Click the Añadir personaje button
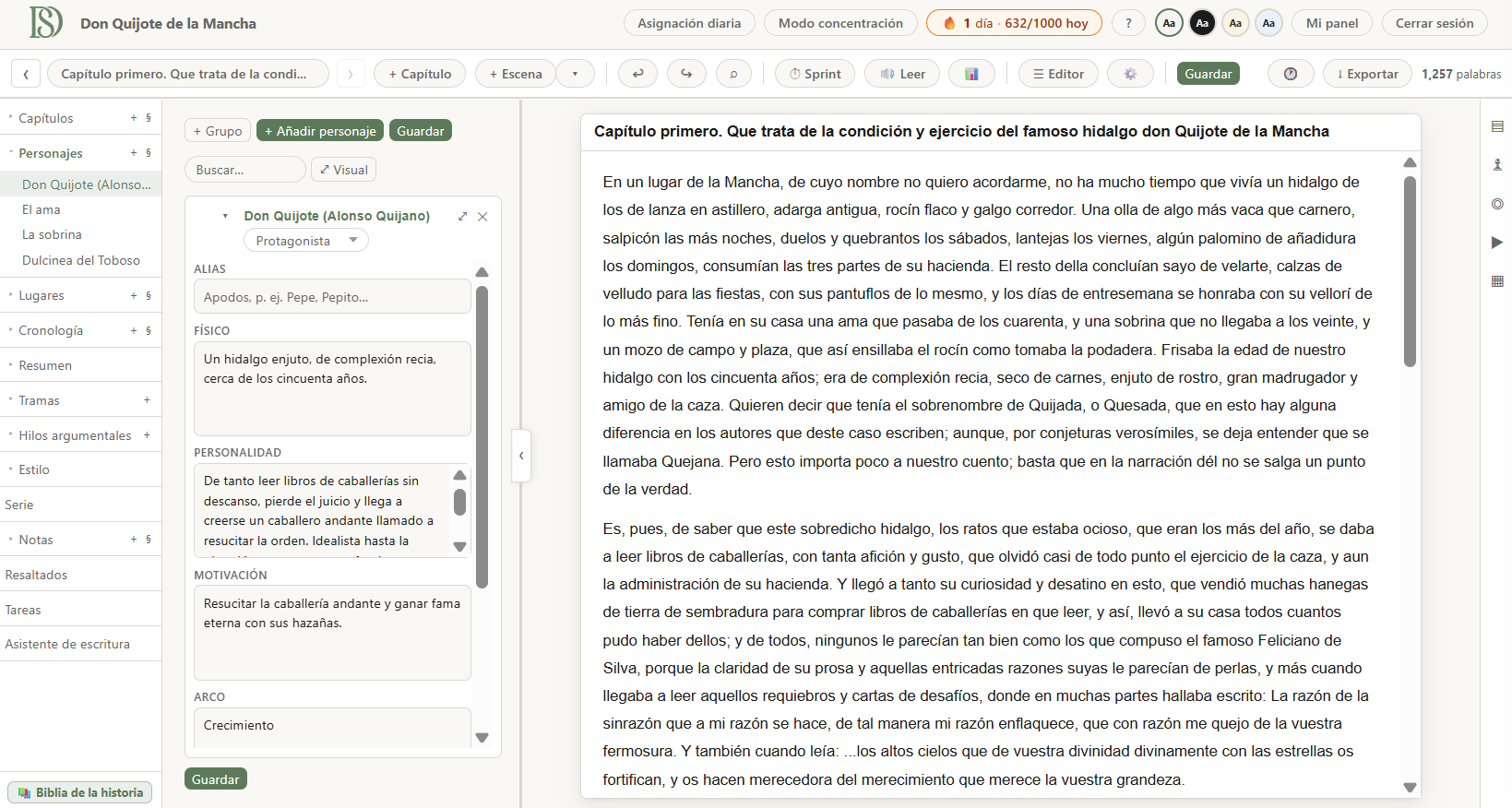1512x808 pixels. 320,131
